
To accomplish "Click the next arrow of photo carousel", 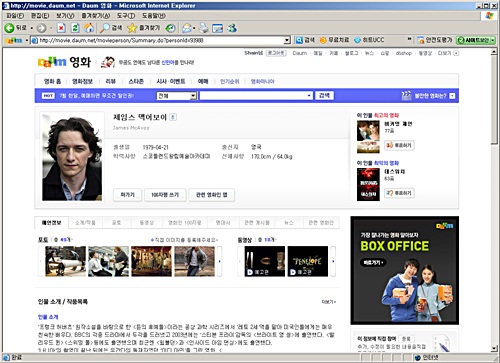I will [x=220, y=261].
